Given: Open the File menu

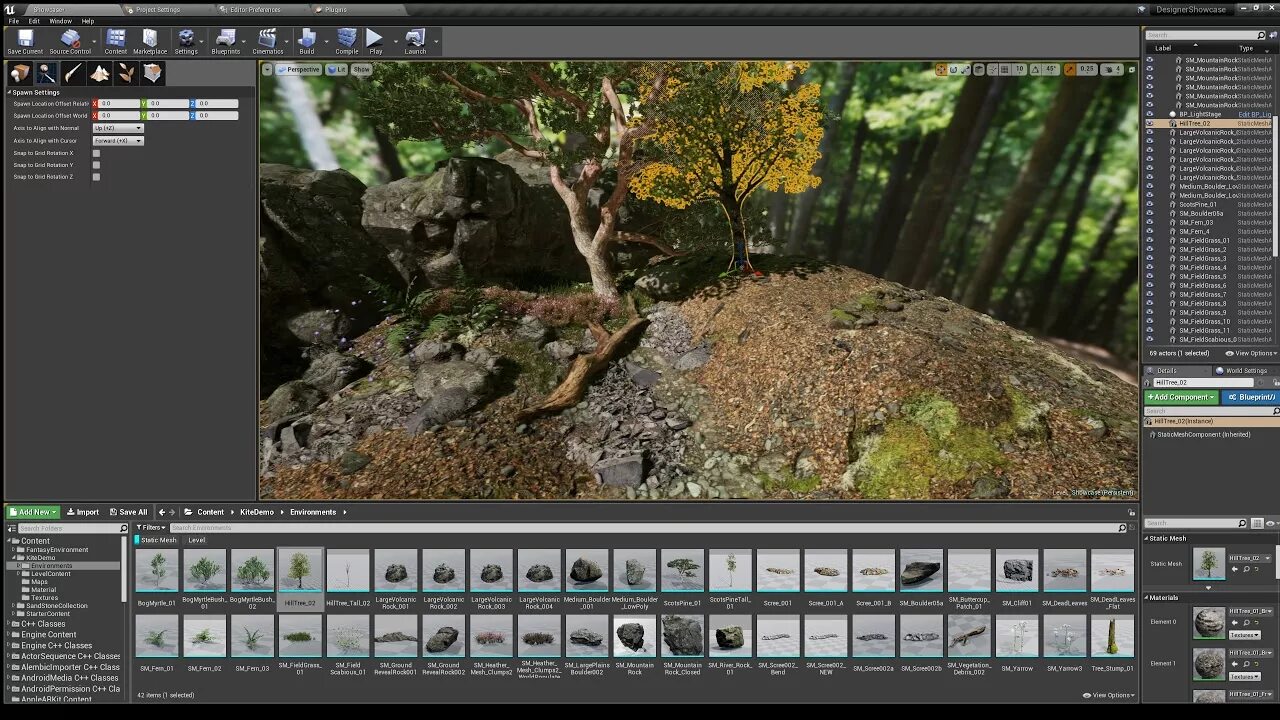Looking at the screenshot, I should click(13, 21).
